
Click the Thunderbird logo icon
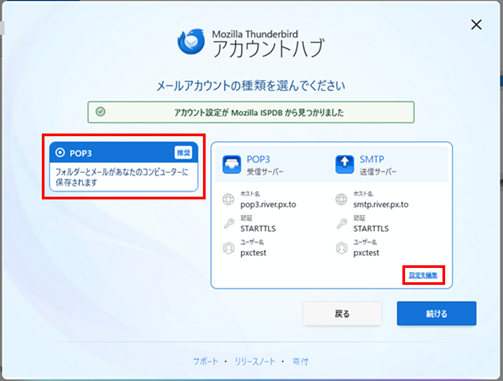pos(191,42)
